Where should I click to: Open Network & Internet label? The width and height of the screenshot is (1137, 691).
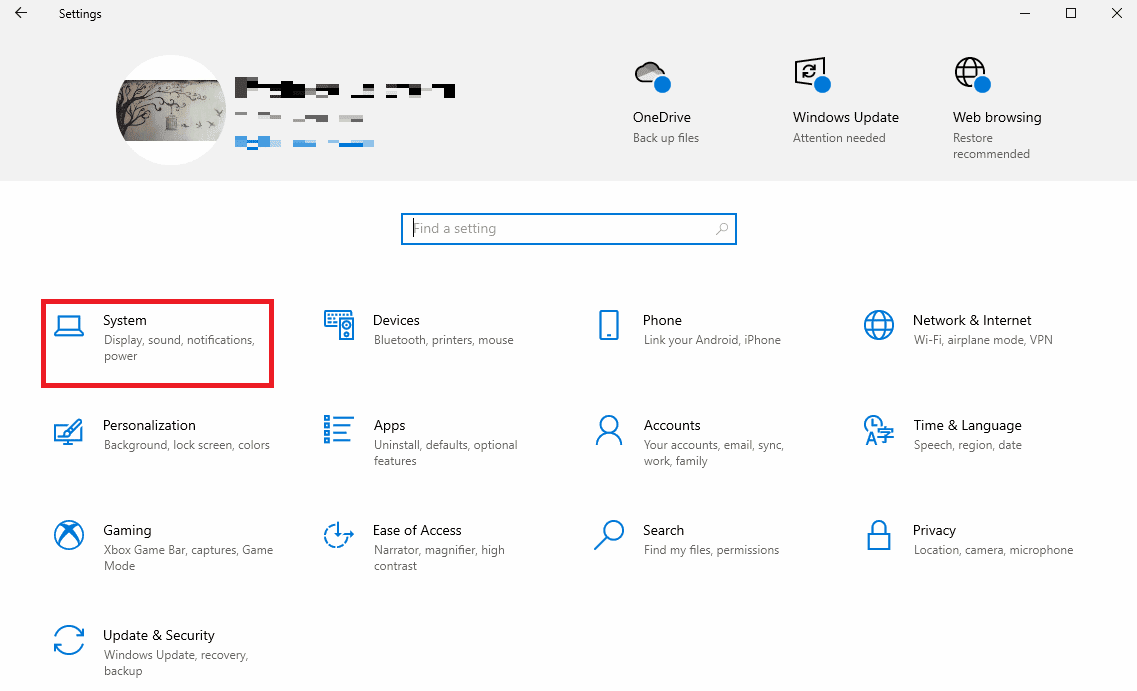972,320
